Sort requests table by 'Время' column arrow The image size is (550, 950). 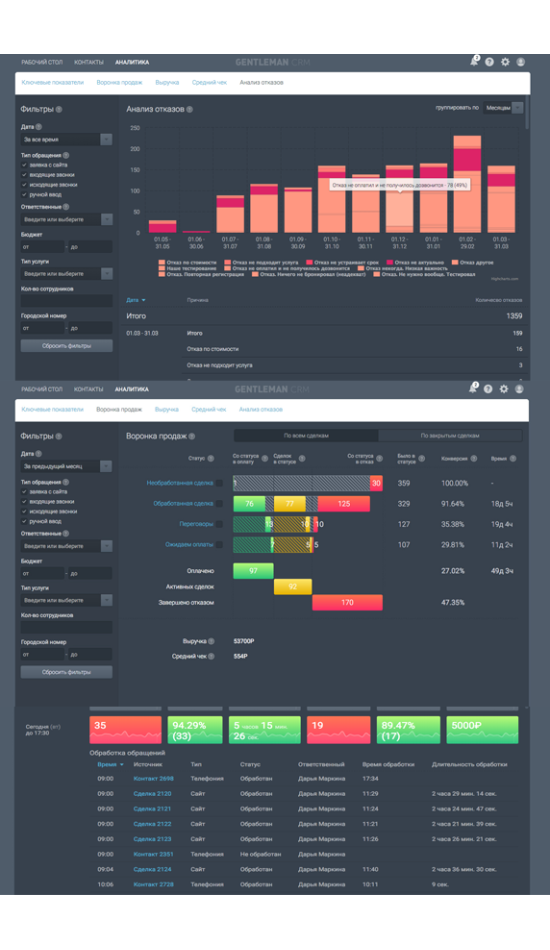pos(122,765)
